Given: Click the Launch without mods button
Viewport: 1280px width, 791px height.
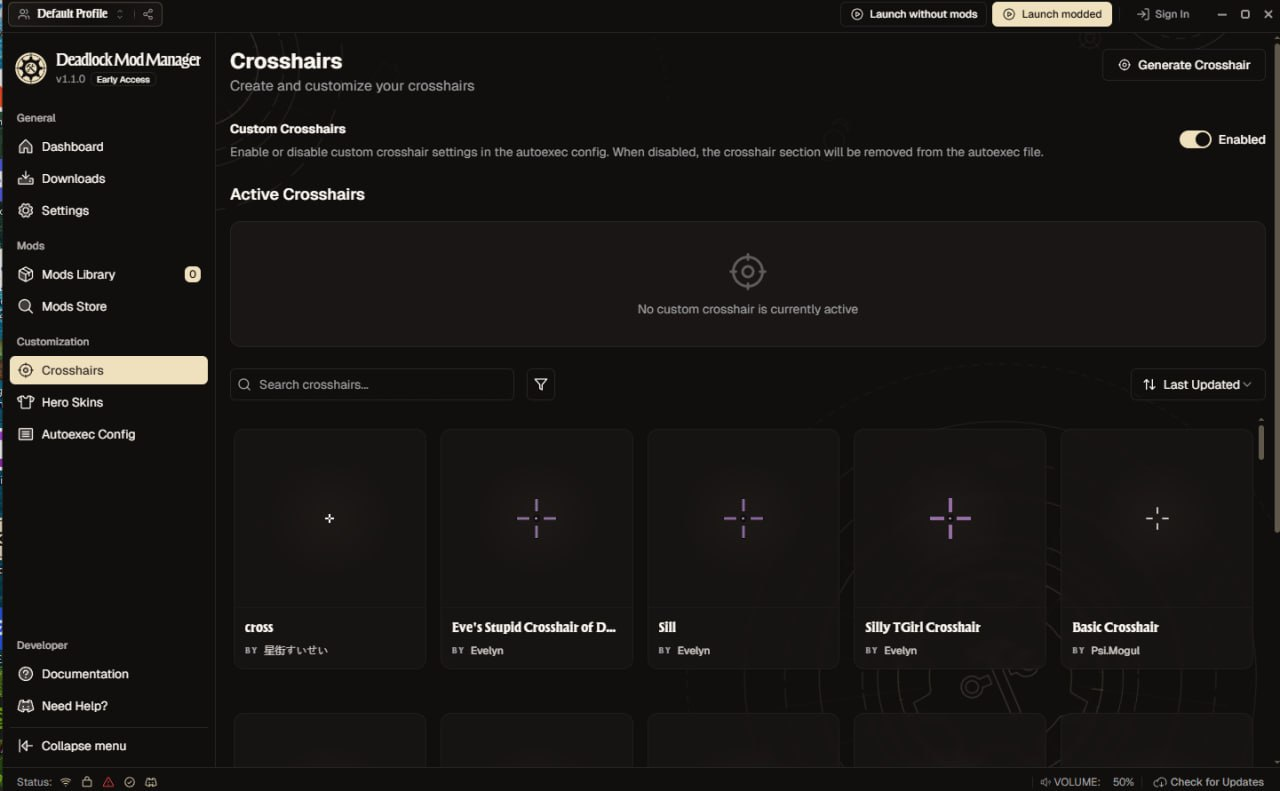Looking at the screenshot, I should click(914, 14).
